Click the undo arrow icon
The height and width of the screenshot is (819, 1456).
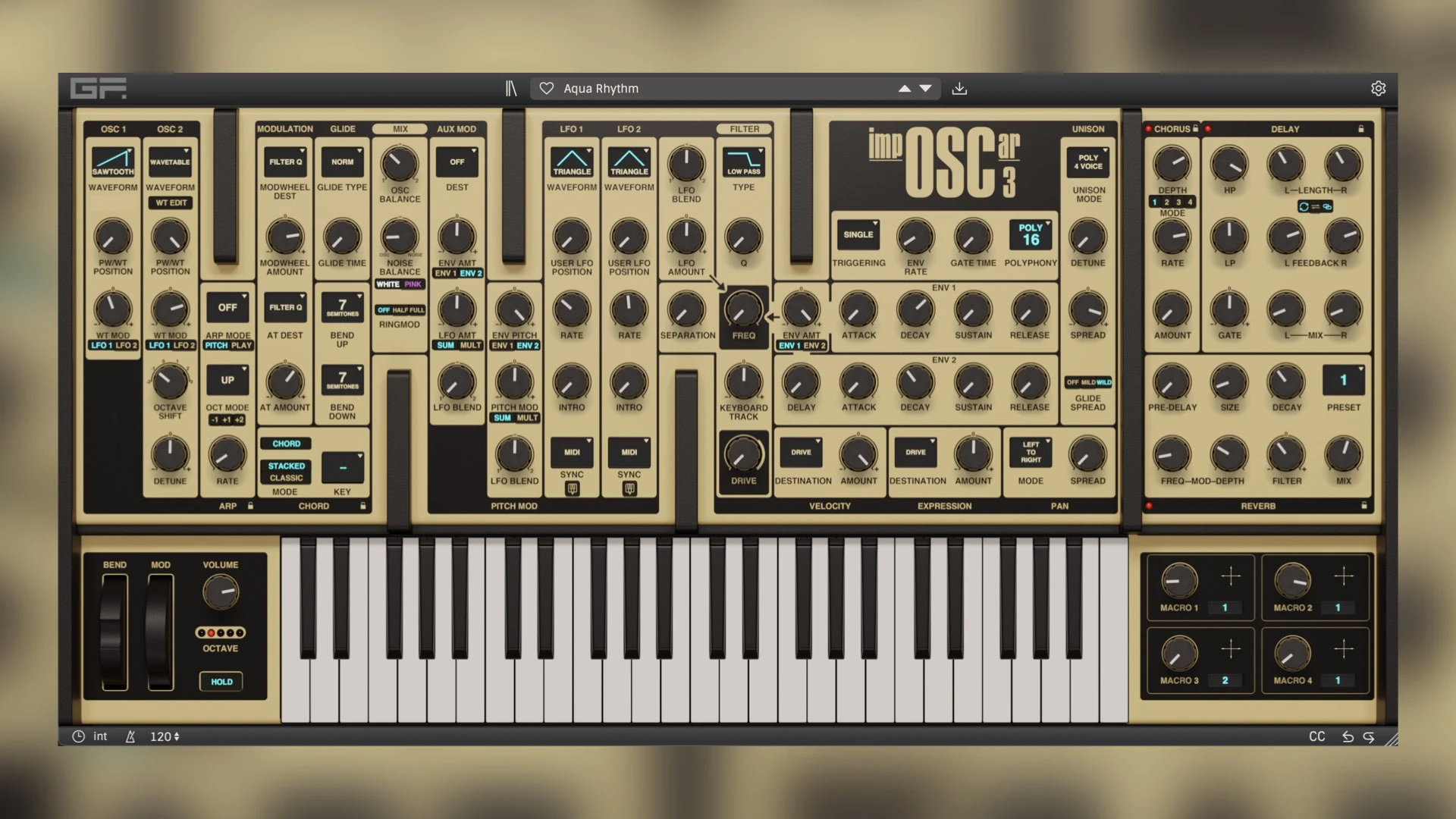tap(1348, 736)
